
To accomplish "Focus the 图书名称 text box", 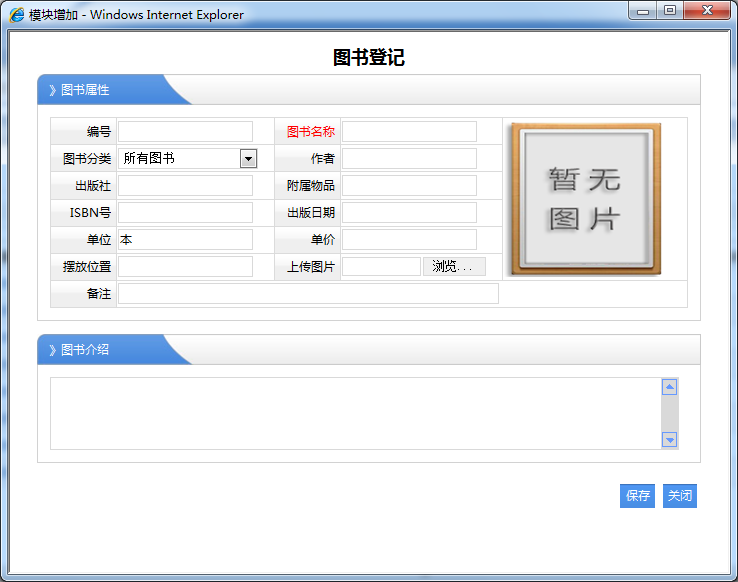I will coord(409,132).
